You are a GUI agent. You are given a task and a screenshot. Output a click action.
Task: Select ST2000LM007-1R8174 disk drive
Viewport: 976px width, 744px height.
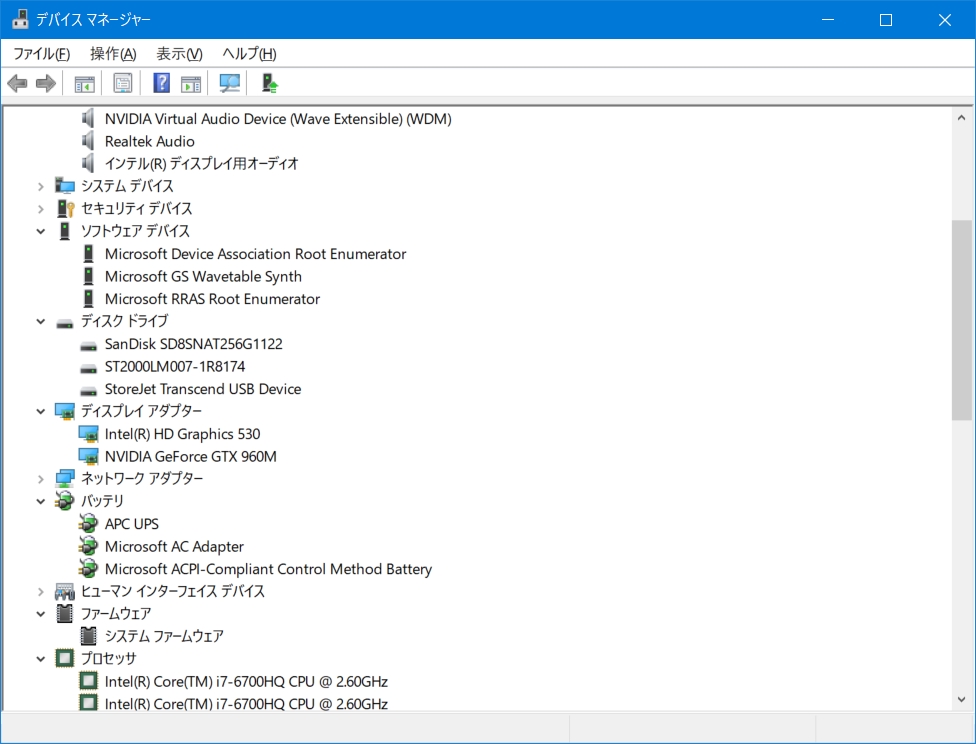[x=175, y=366]
